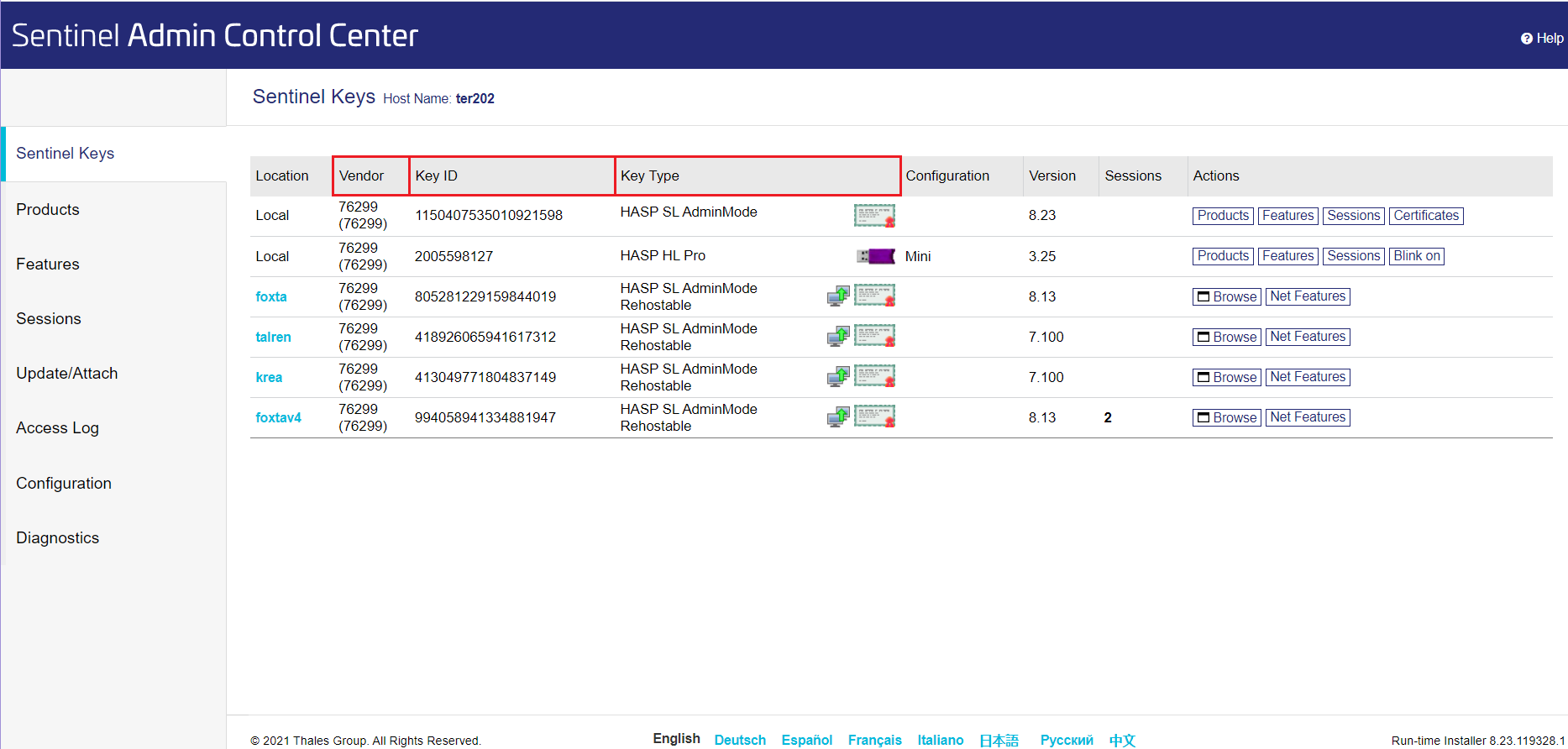The image size is (1568, 749).
Task: Click key ID 994058941334881947
Action: (x=485, y=417)
